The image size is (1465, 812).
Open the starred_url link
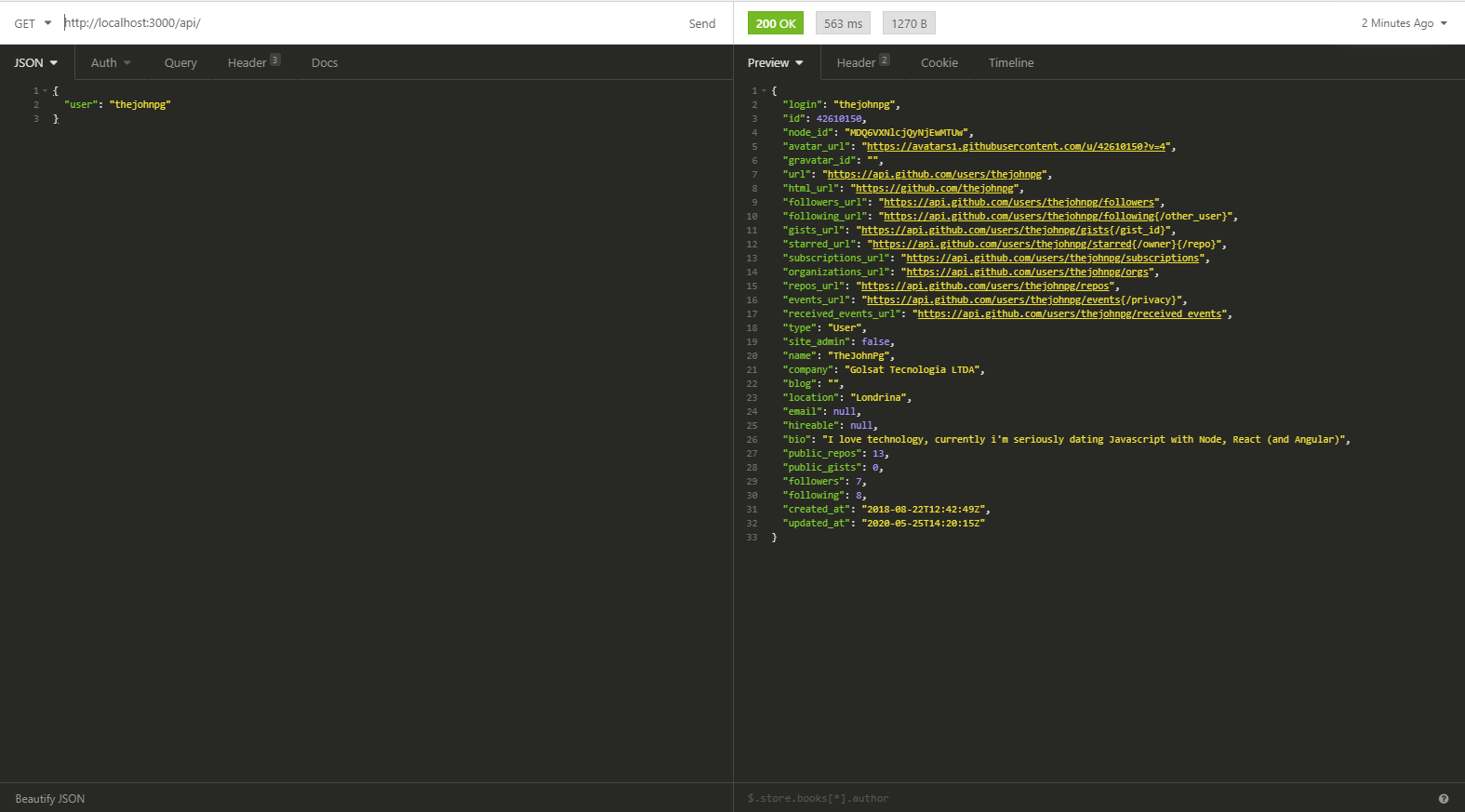click(1003, 245)
